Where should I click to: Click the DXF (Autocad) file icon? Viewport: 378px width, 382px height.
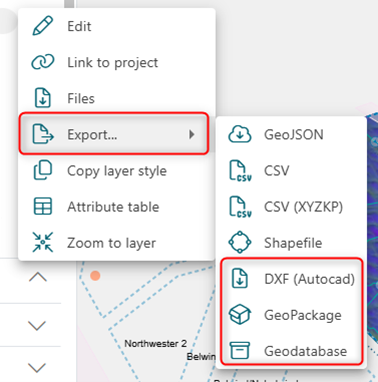[240, 278]
